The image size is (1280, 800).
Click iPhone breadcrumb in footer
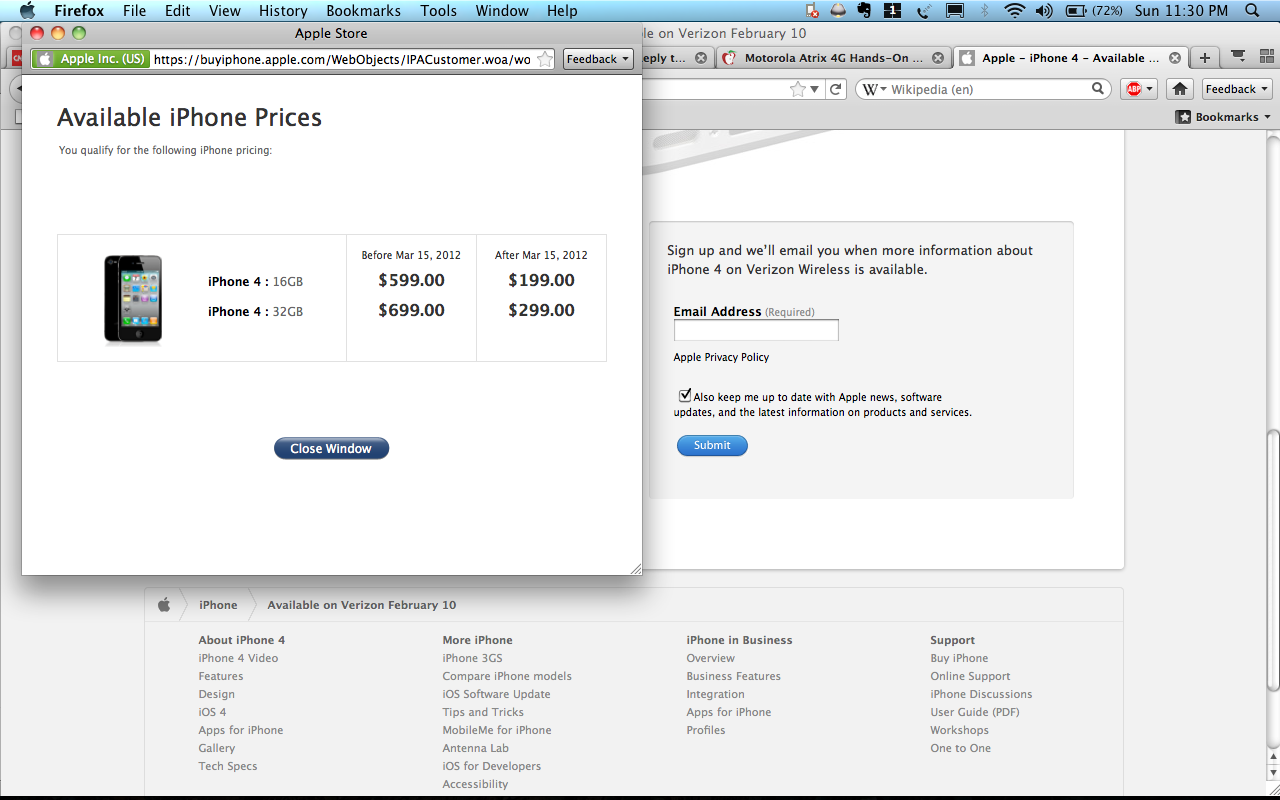[x=218, y=605]
